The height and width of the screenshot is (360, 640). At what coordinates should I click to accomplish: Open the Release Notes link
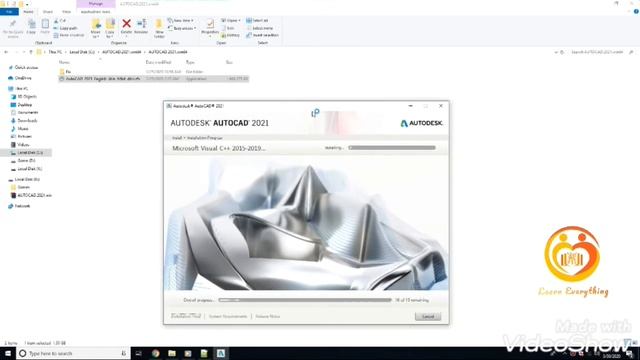(x=267, y=316)
